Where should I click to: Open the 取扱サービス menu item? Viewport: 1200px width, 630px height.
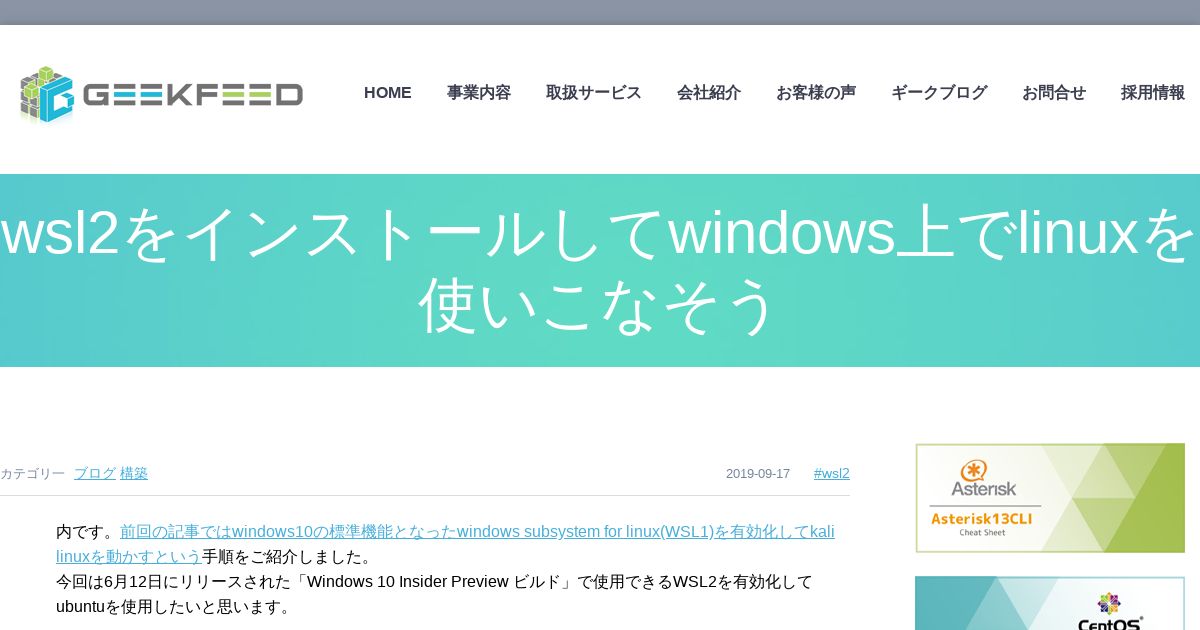(x=594, y=92)
